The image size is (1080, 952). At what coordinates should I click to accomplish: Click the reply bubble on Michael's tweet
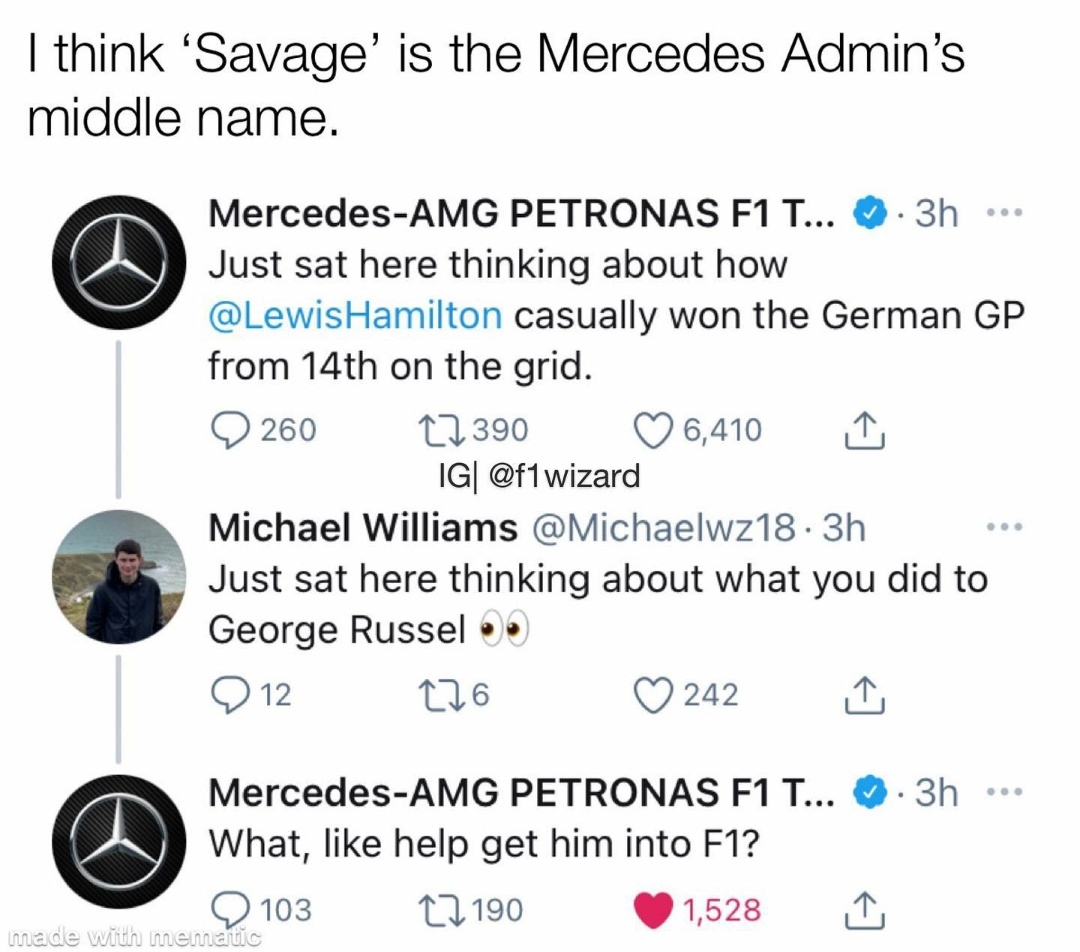tap(230, 692)
